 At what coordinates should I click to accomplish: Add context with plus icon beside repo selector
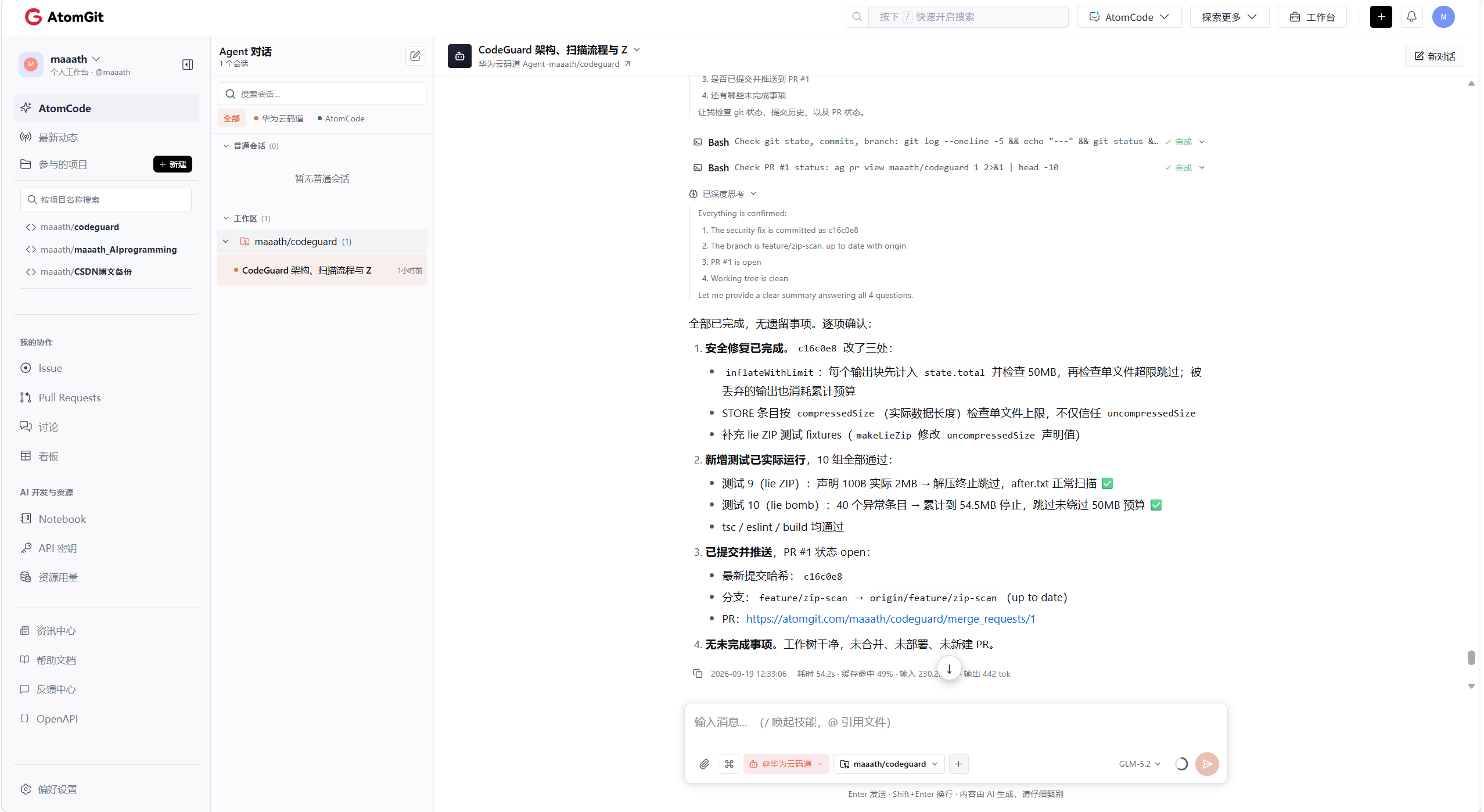click(958, 764)
